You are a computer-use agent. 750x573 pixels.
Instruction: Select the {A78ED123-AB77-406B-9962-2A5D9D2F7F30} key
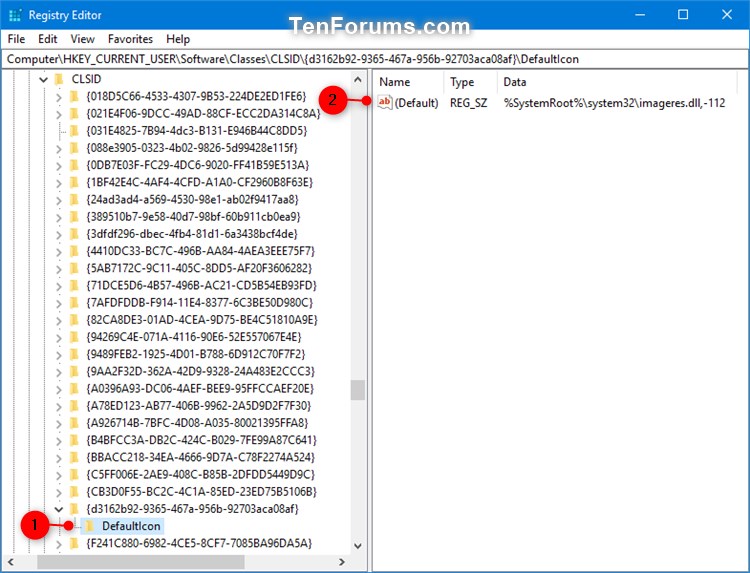click(199, 406)
